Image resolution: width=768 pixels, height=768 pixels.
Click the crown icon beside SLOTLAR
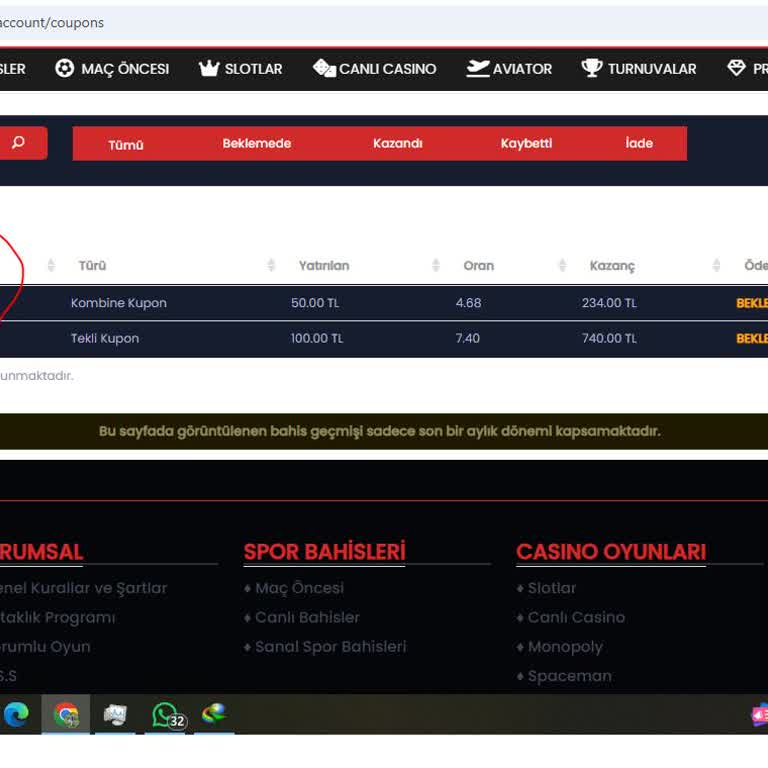click(x=209, y=68)
